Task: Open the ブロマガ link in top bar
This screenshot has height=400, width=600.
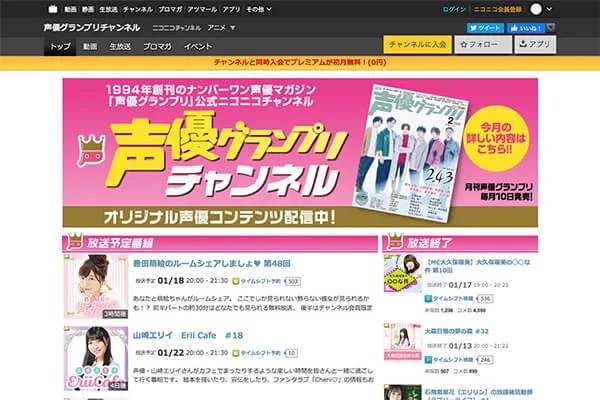Action: pyautogui.click(x=170, y=9)
